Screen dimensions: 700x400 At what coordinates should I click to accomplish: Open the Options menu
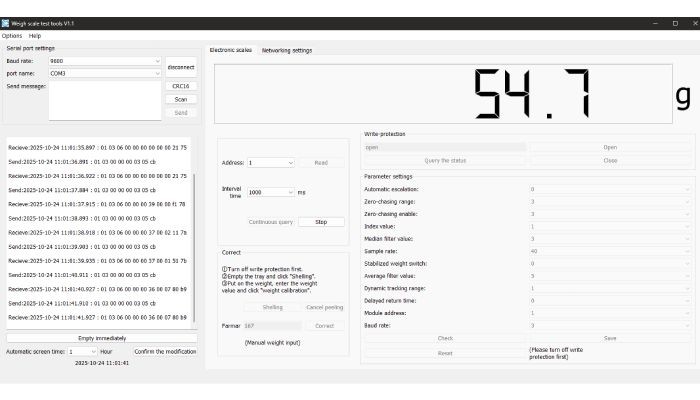[12, 36]
